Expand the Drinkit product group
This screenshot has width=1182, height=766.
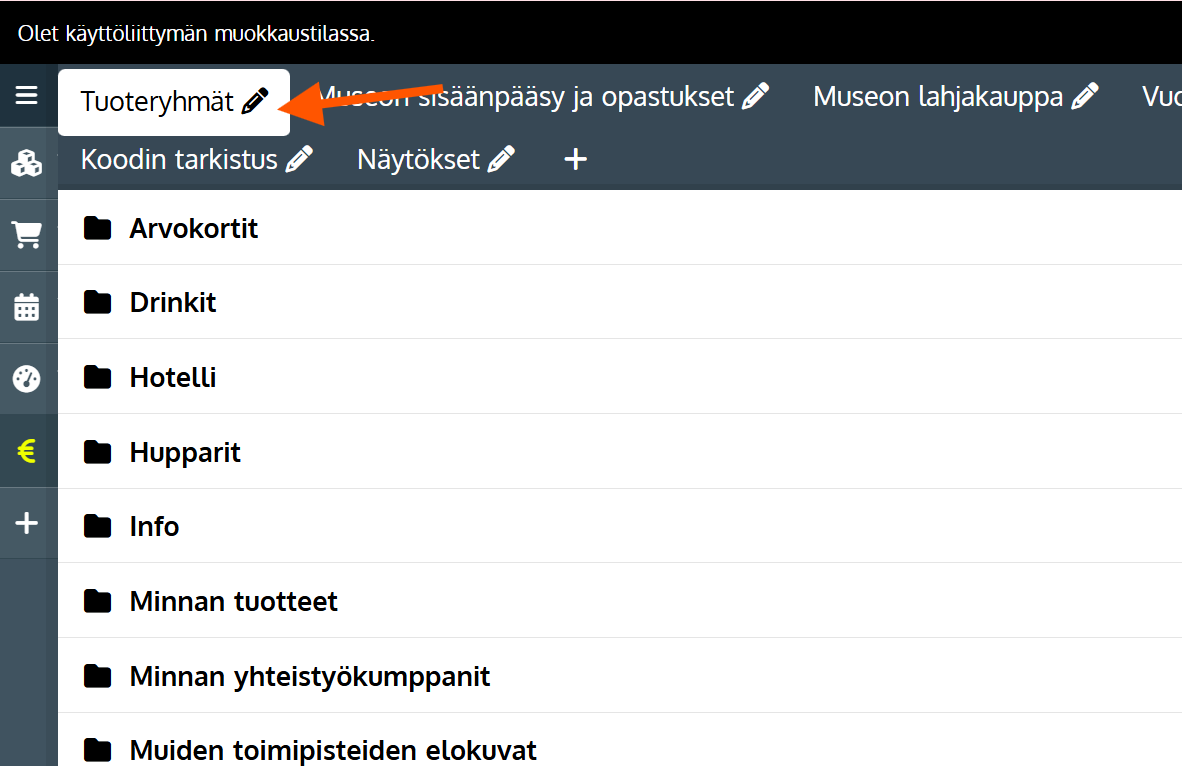[x=172, y=302]
